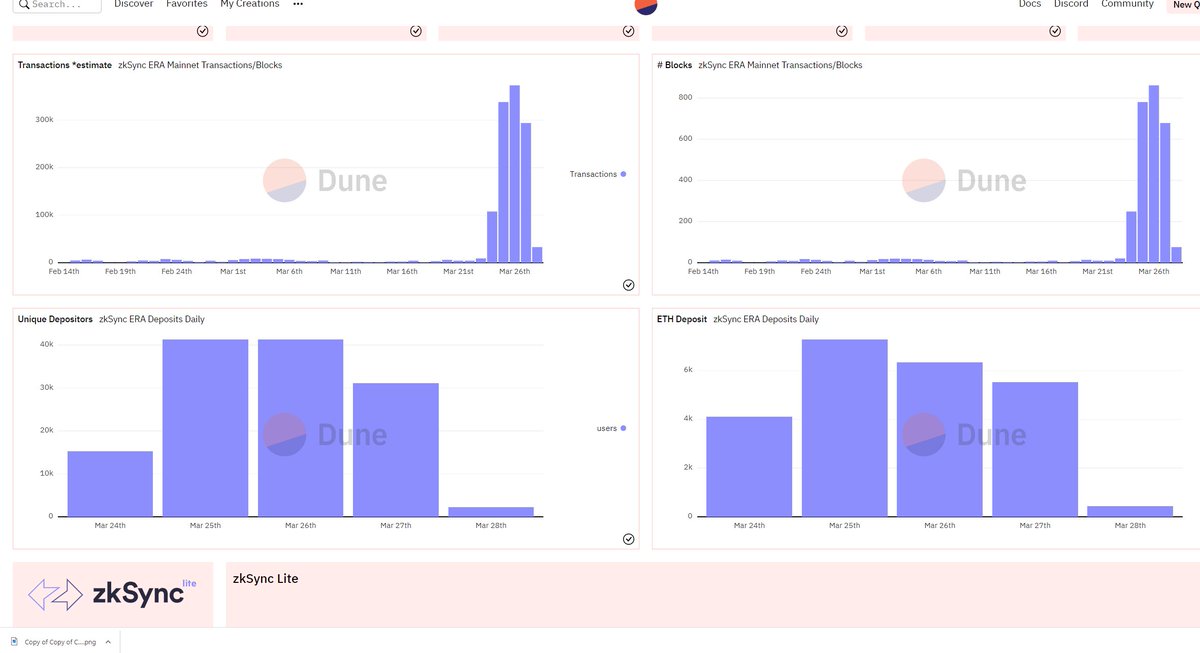Click the ETH Deposit chart title
This screenshot has width=1200, height=653.
[682, 319]
